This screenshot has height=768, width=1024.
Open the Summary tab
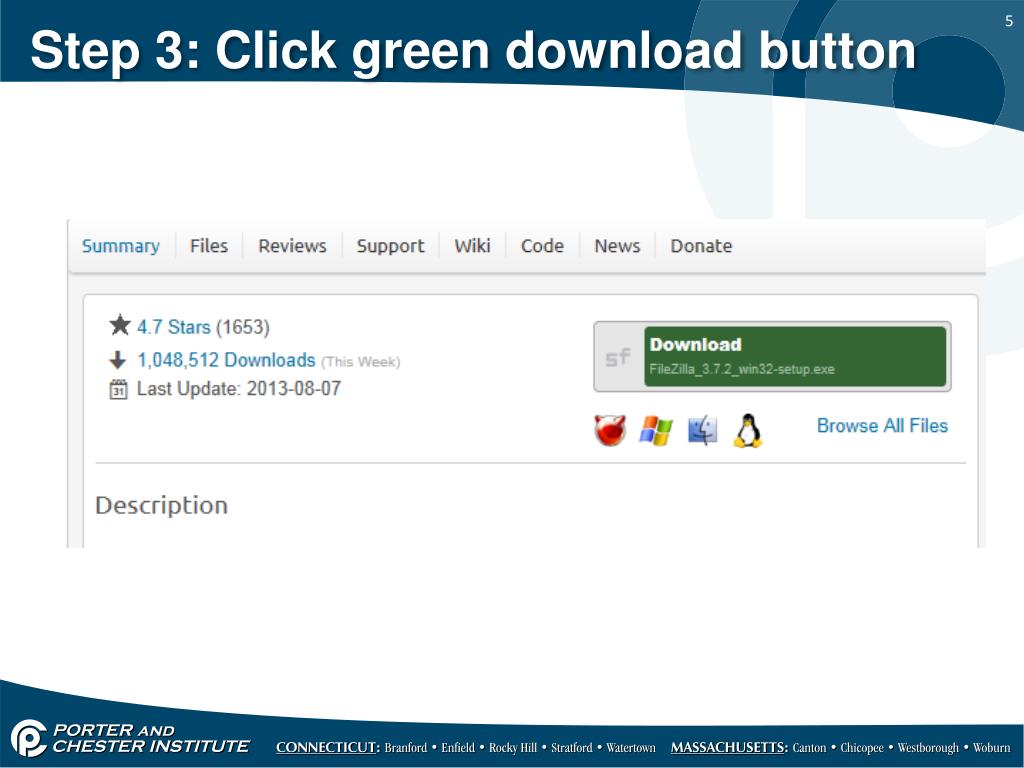121,246
